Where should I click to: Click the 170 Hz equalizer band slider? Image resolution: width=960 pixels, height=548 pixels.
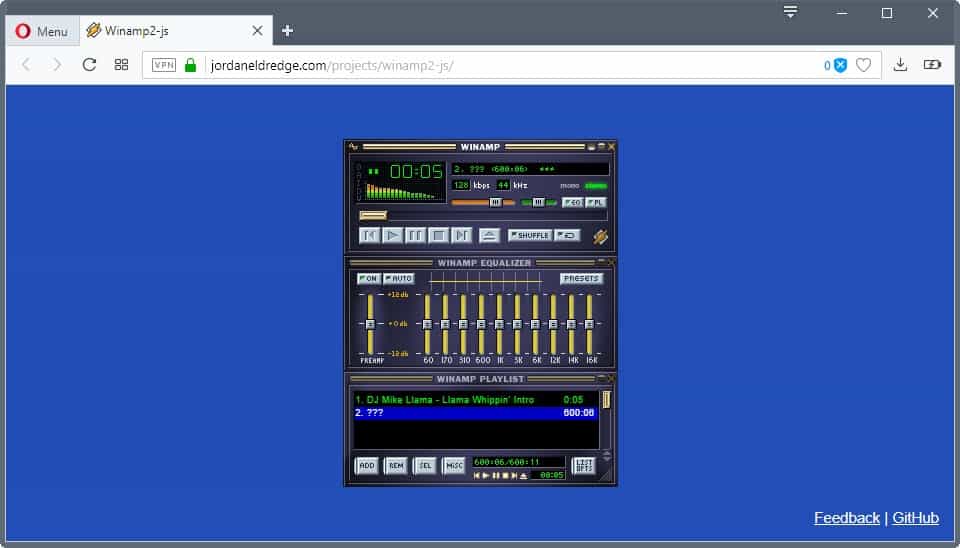coord(445,324)
